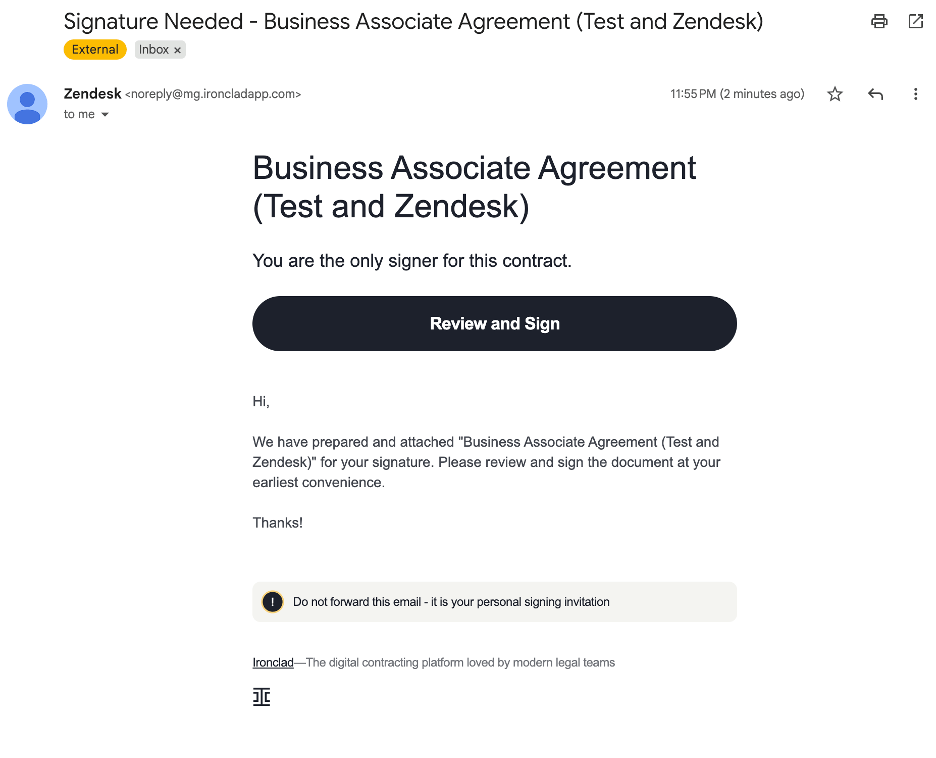Reply using the arrow icon
Viewport: 936px width, 758px height.
(876, 94)
